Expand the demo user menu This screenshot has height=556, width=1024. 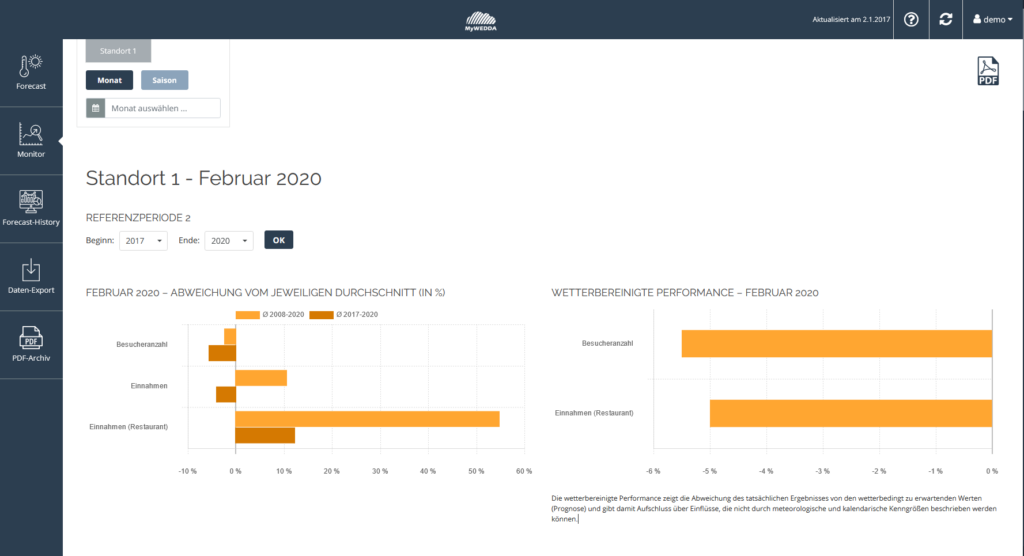[x=992, y=19]
